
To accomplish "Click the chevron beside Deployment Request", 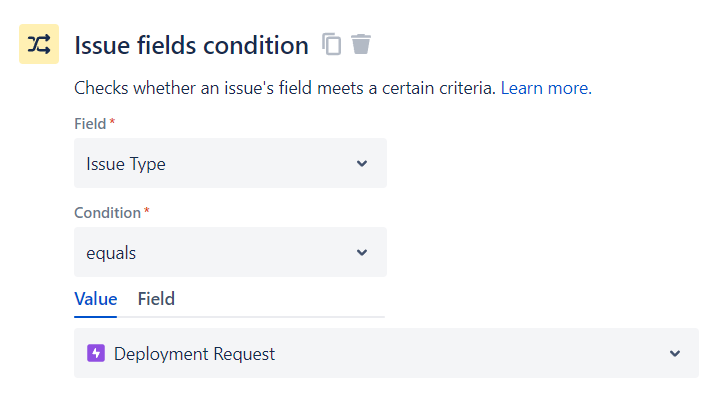I will coord(675,354).
